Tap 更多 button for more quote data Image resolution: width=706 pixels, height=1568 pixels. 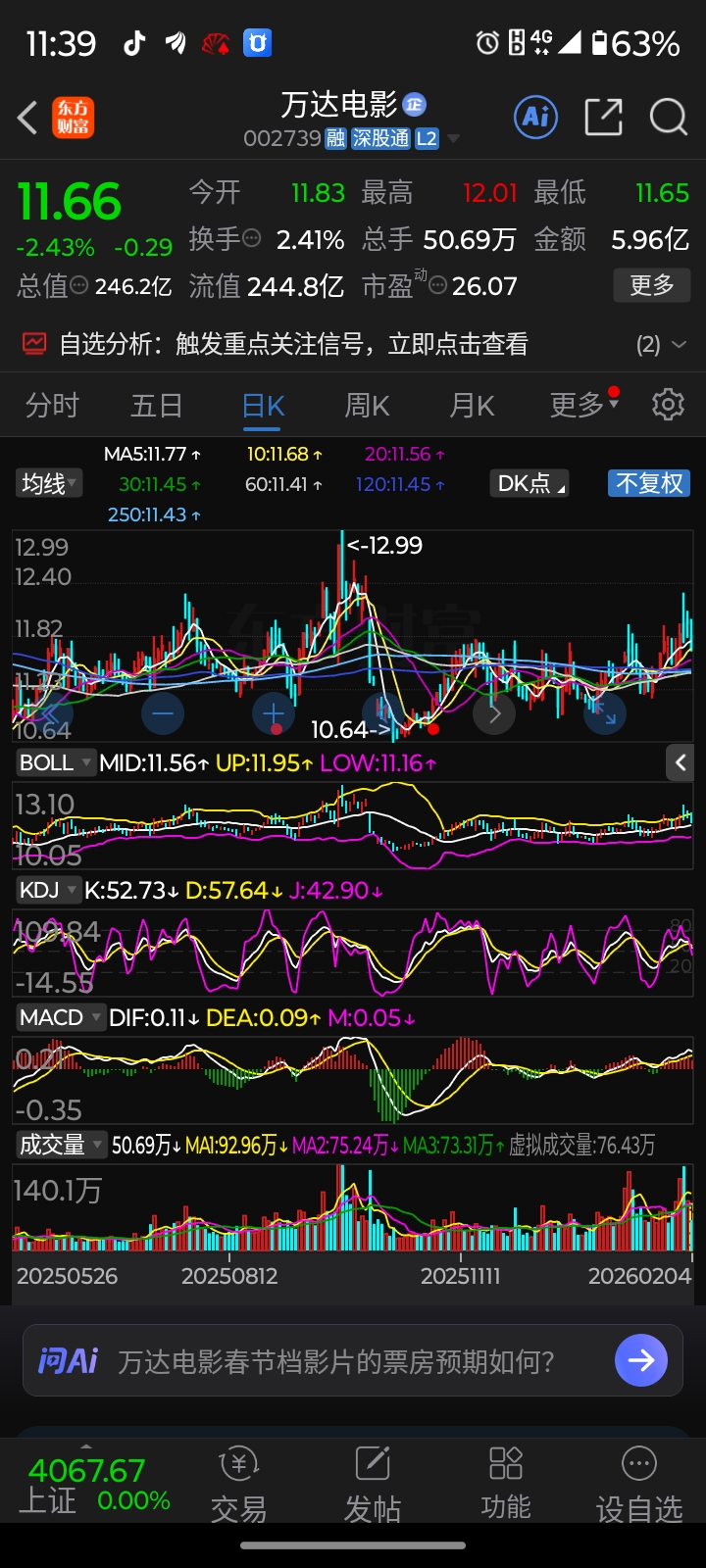(x=652, y=285)
